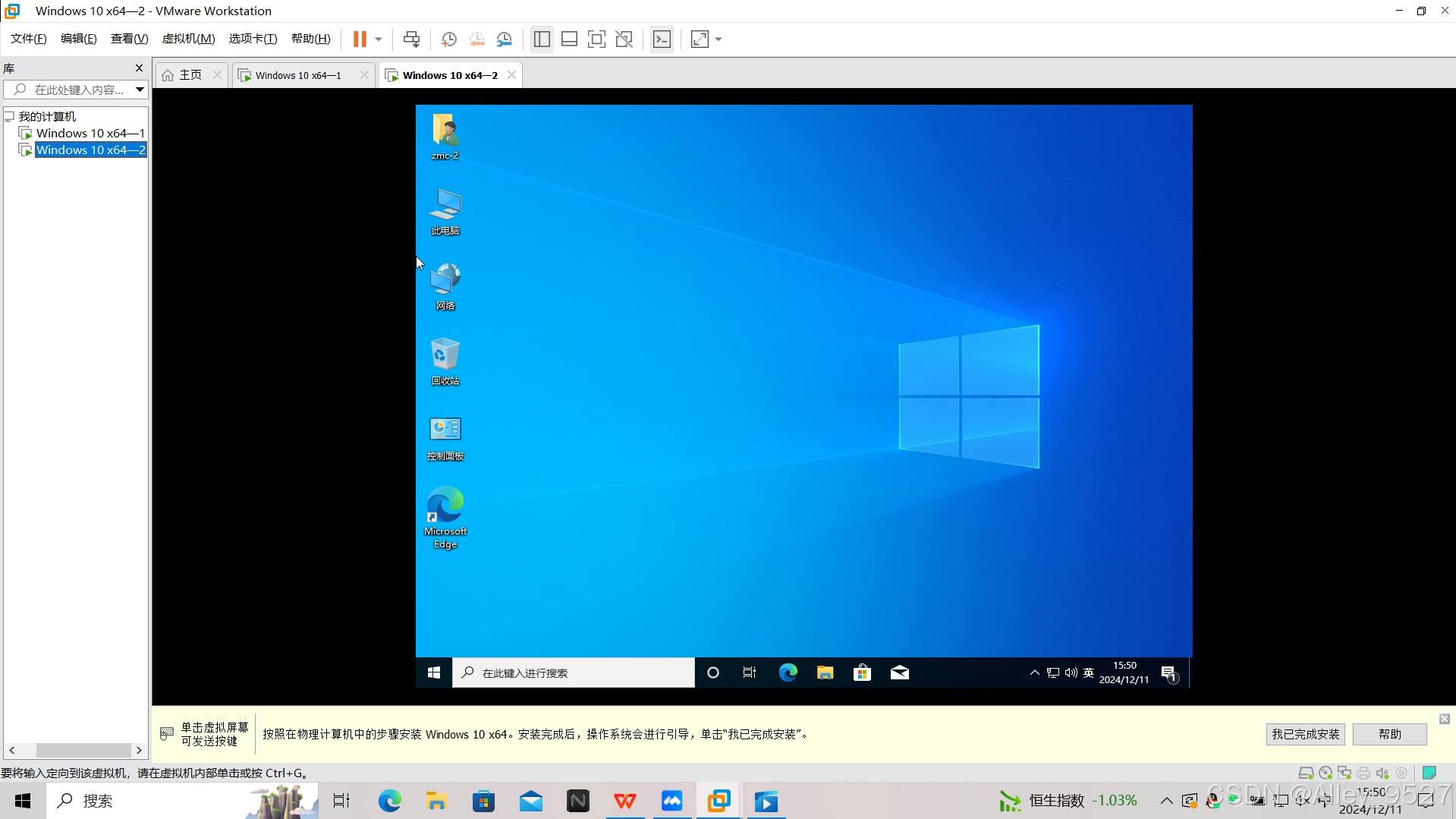Open the snapshot manager icon

505,39
